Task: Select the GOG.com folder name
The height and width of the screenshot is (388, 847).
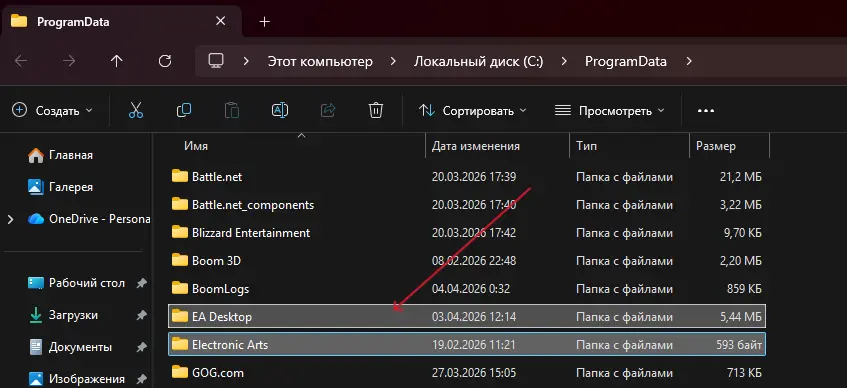Action: click(218, 372)
